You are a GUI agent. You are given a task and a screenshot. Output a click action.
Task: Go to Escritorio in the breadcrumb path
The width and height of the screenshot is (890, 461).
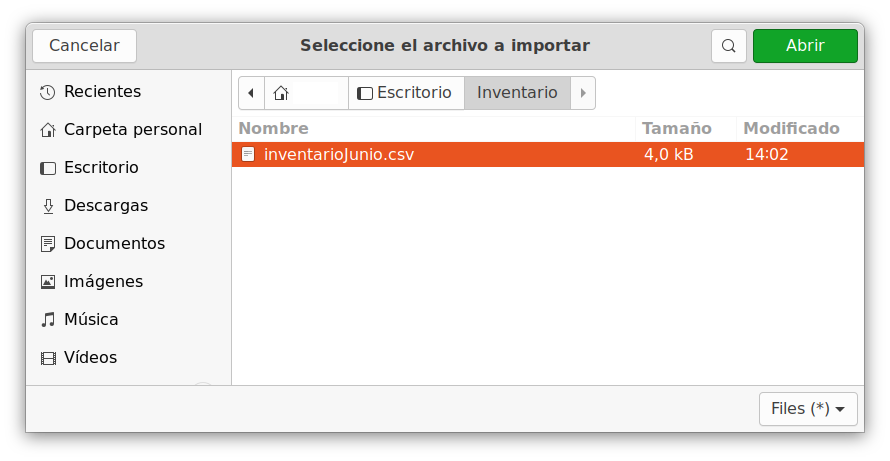406,93
